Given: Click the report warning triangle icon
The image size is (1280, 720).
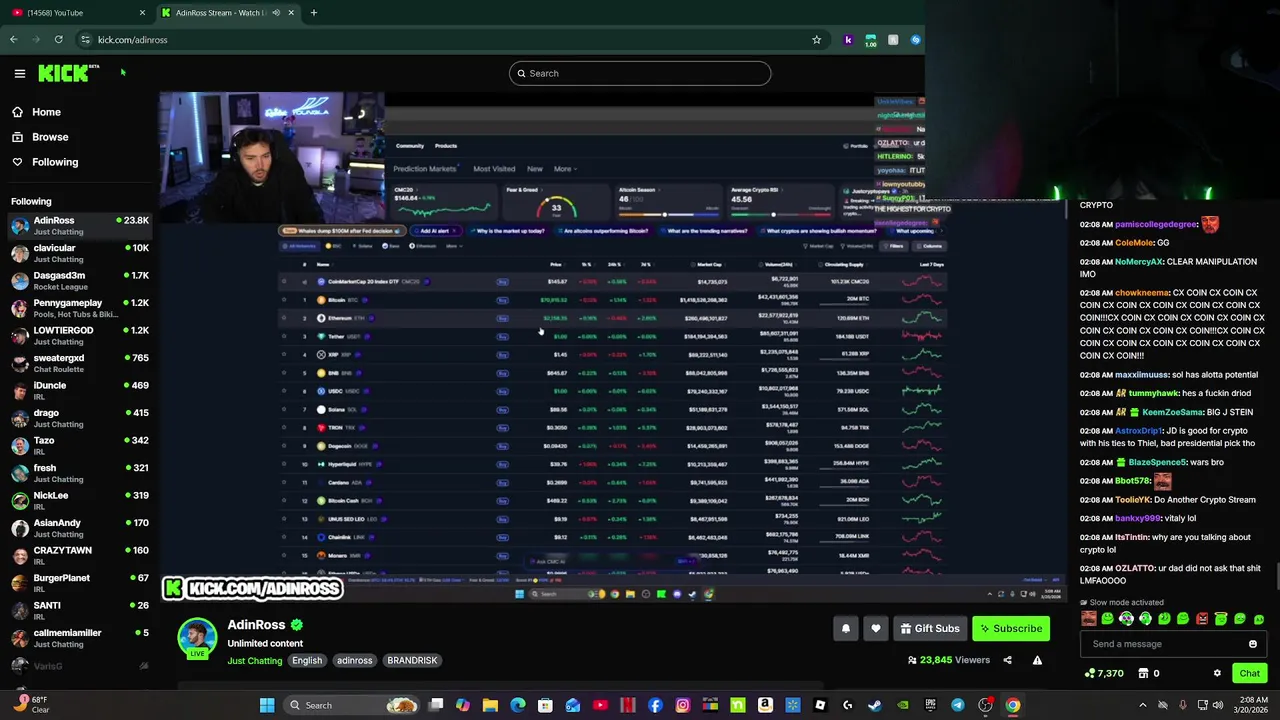Looking at the screenshot, I should pyautogui.click(x=1037, y=660).
